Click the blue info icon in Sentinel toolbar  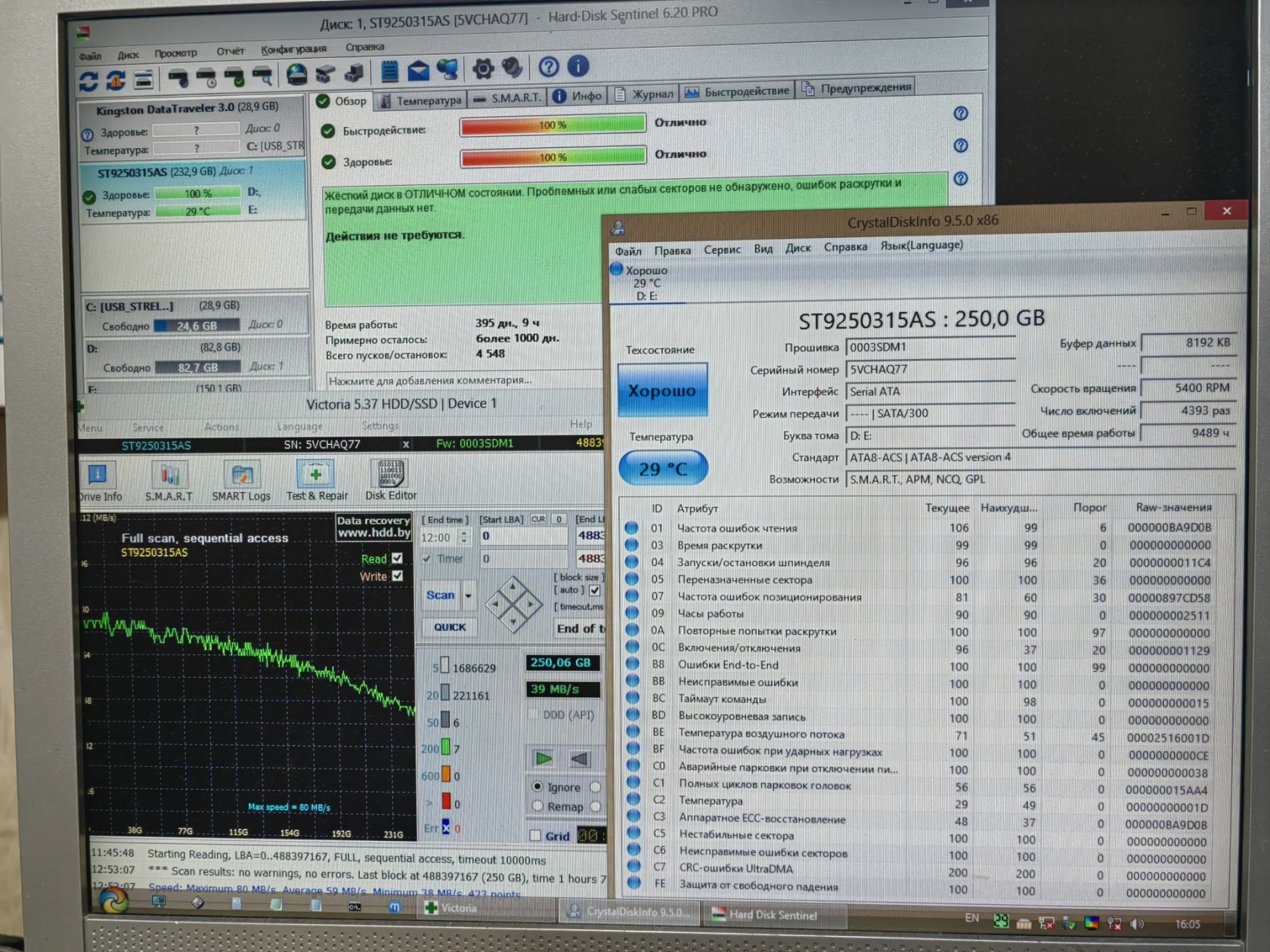pos(578,66)
